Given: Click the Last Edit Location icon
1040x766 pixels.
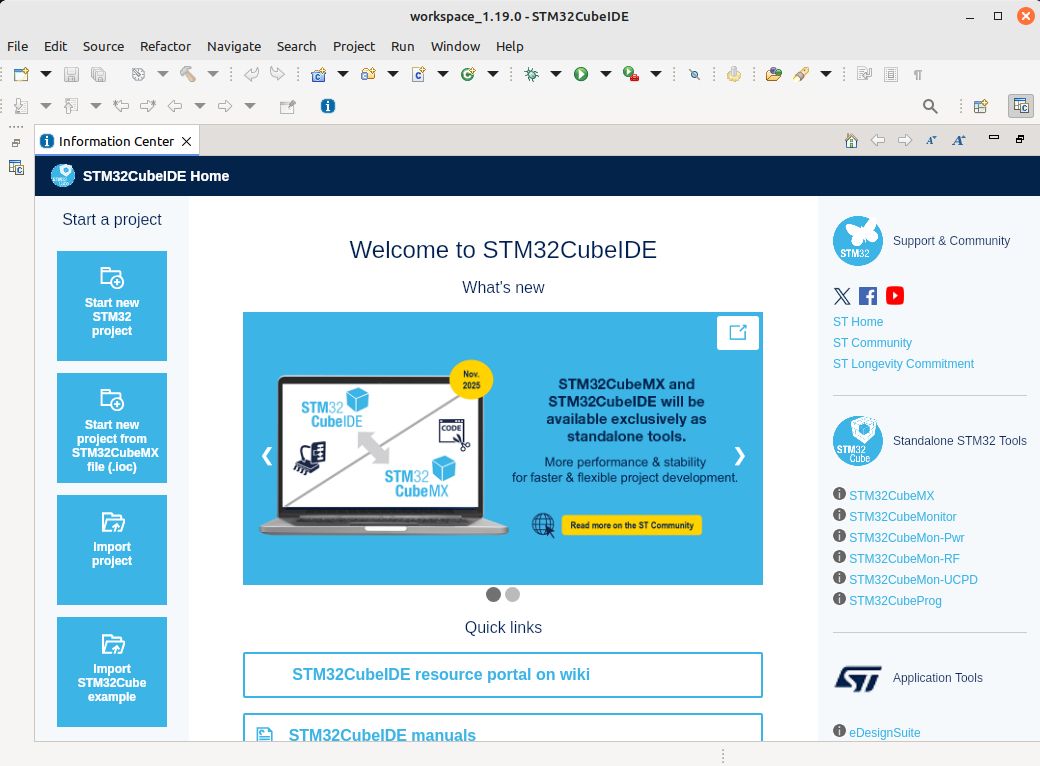Looking at the screenshot, I should tap(121, 105).
